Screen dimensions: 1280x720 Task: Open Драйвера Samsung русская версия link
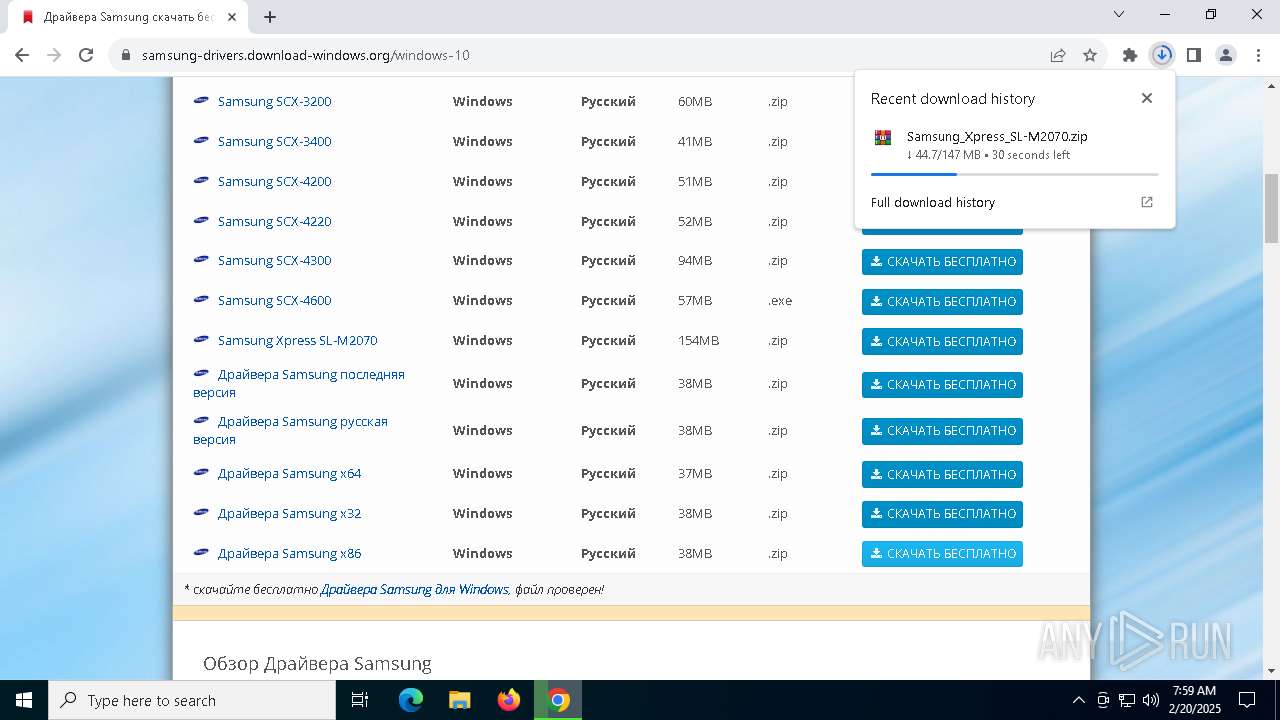(291, 430)
